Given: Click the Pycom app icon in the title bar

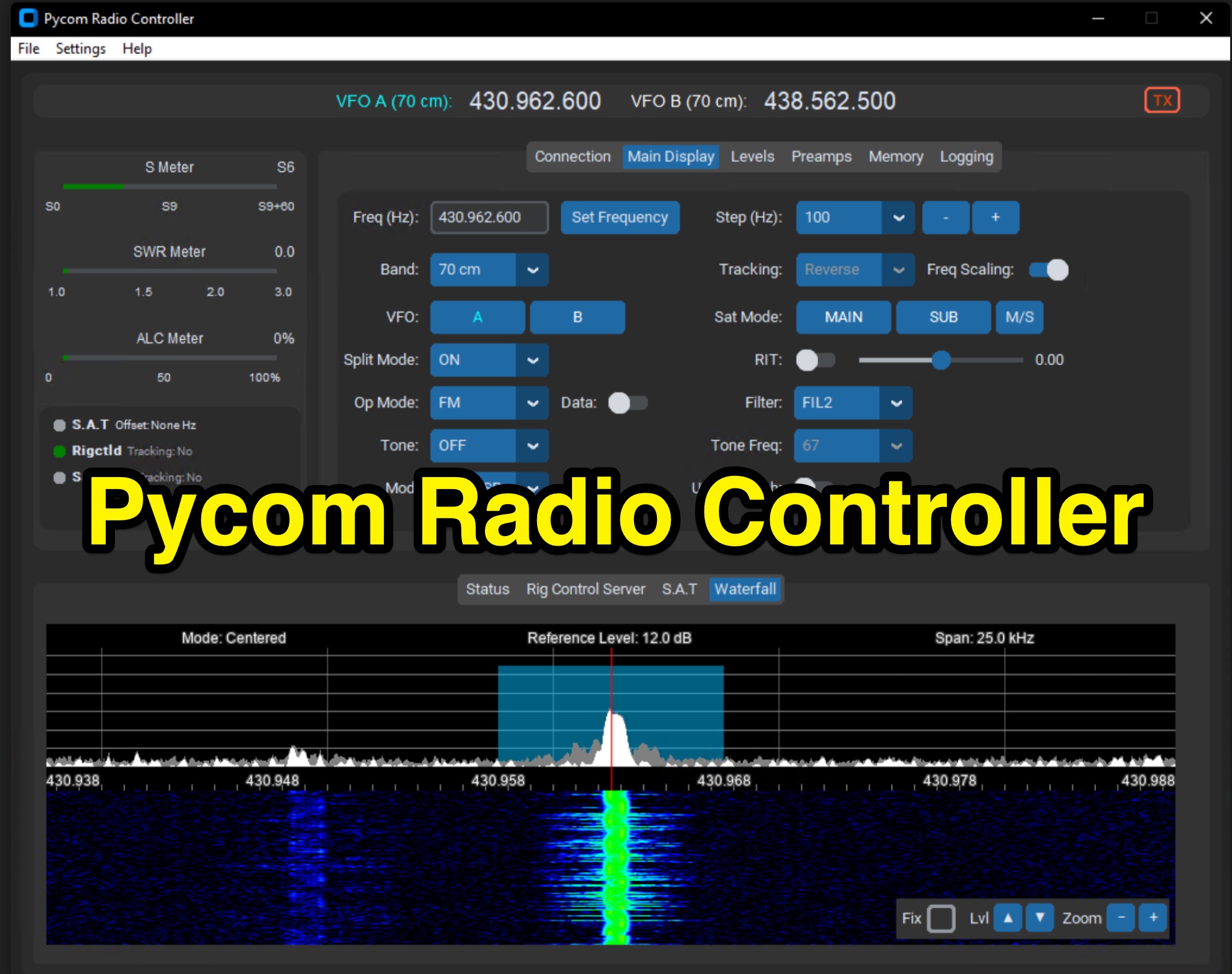Looking at the screenshot, I should pos(26,19).
